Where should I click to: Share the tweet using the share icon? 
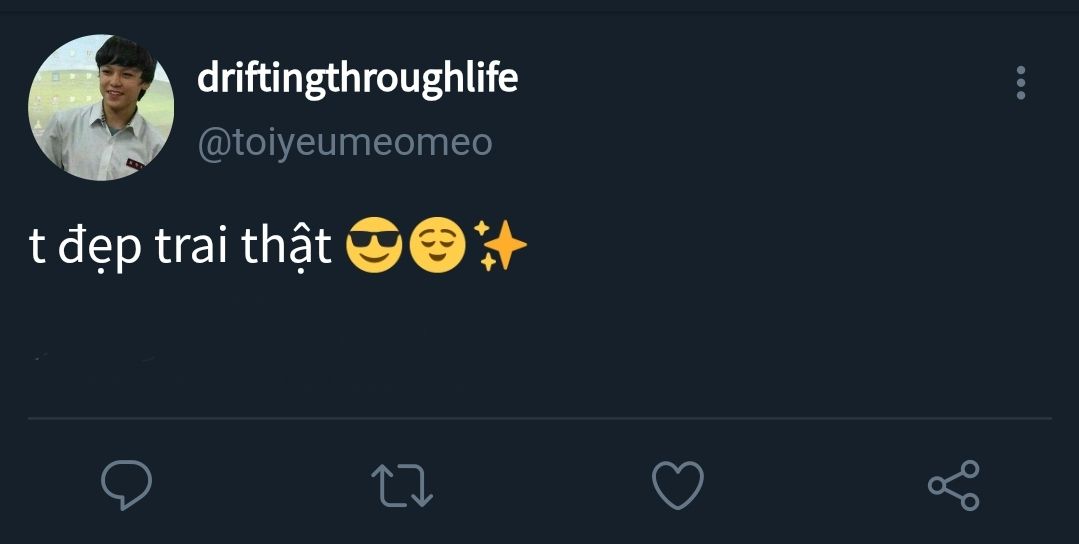(x=954, y=486)
